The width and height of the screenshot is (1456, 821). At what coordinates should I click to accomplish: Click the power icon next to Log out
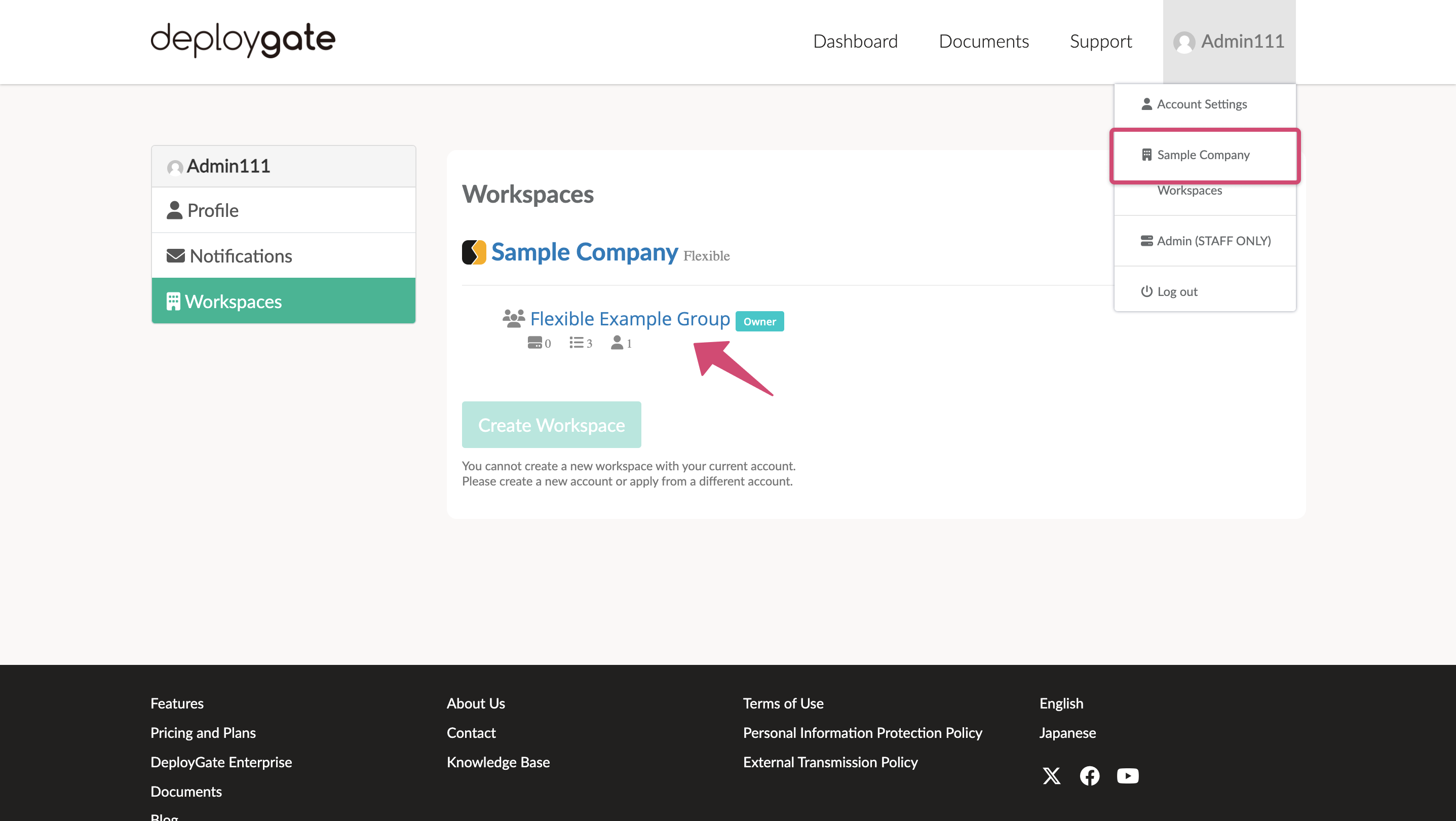point(1146,291)
